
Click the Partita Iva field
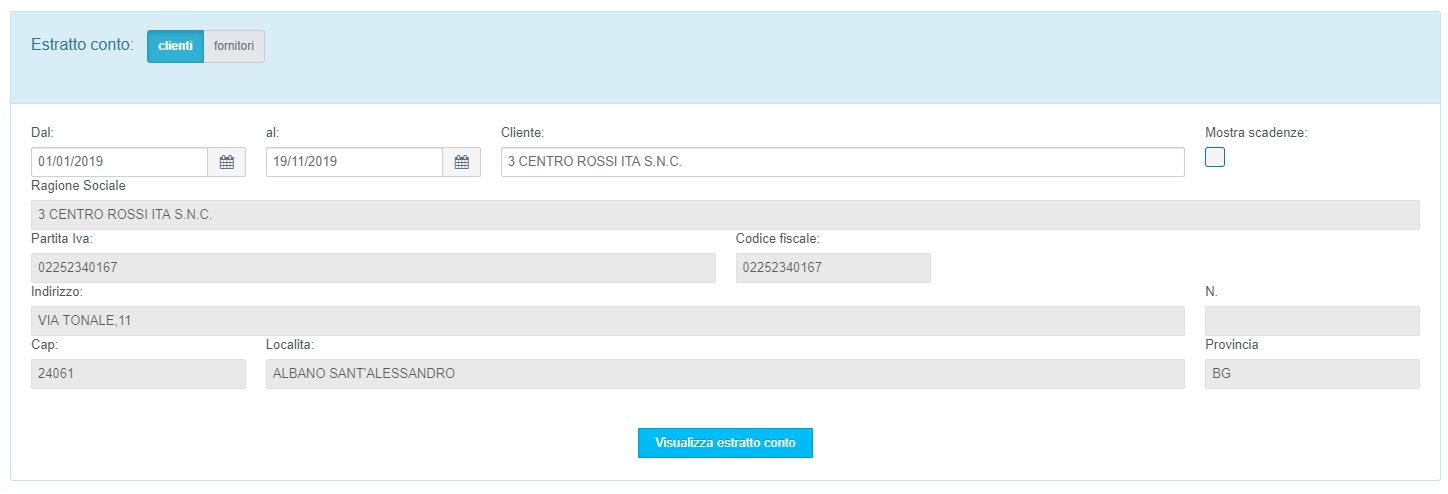tap(373, 268)
